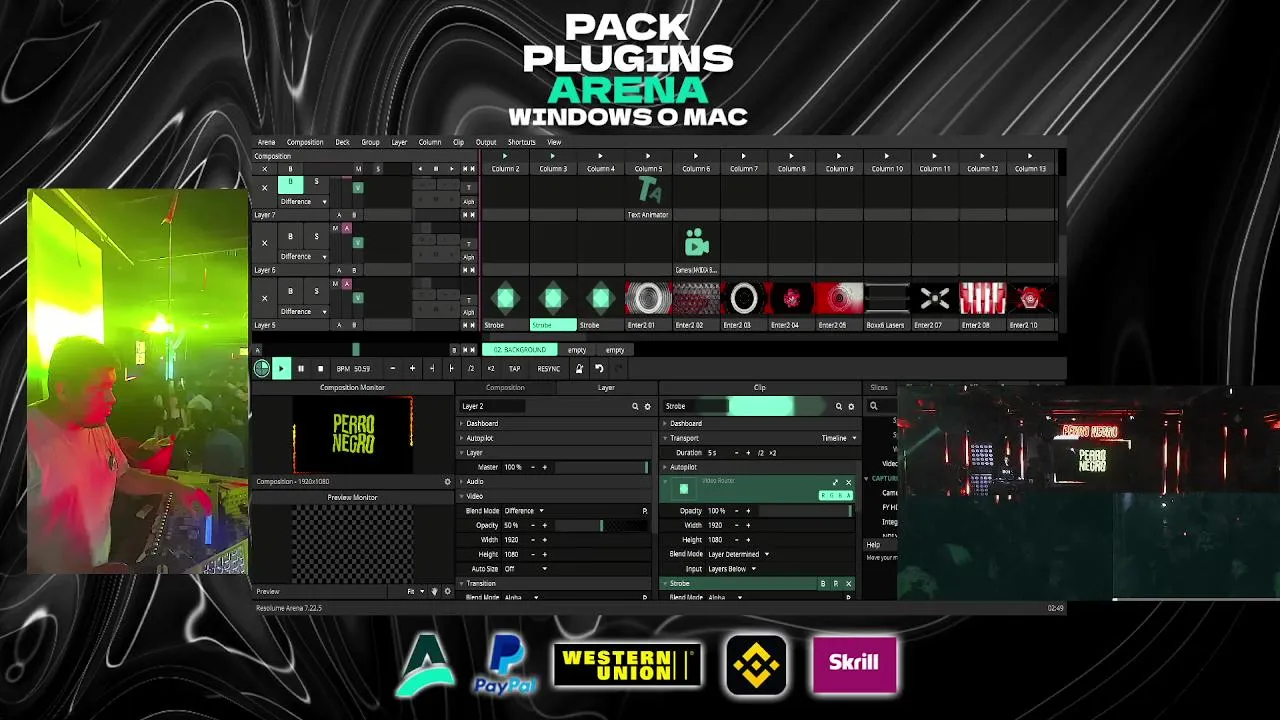
Task: Open Layer 6 Difference blend dropdown
Action: pos(303,256)
